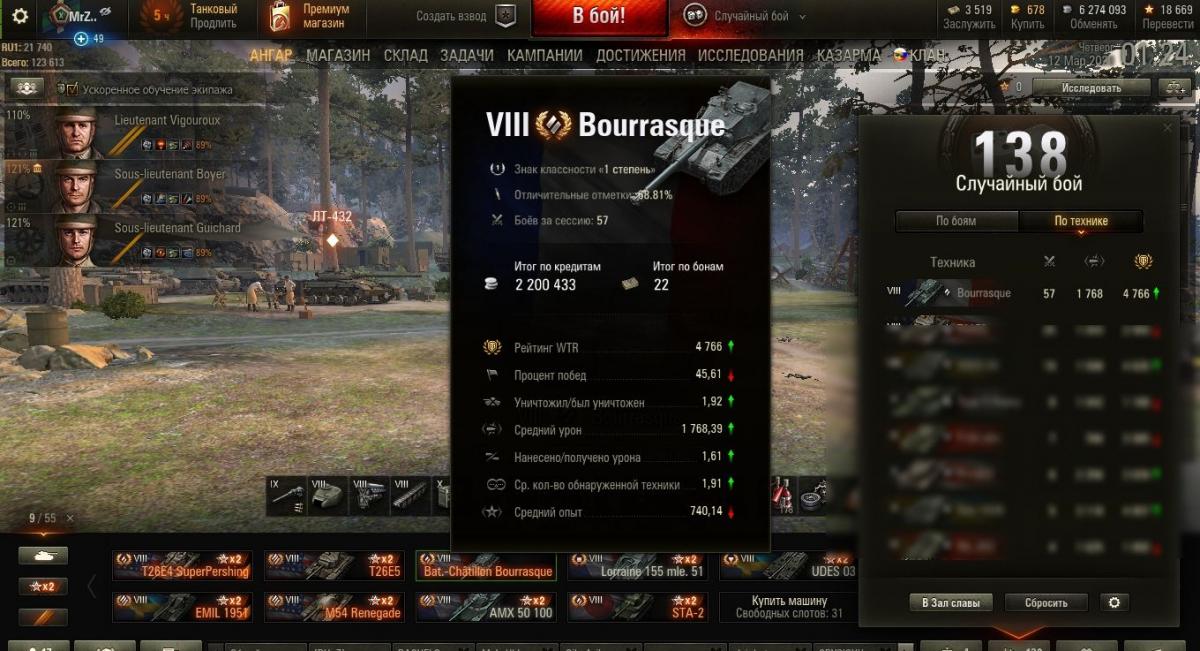Click the blue plus icon under nickname
1200x651 pixels.
(x=82, y=39)
